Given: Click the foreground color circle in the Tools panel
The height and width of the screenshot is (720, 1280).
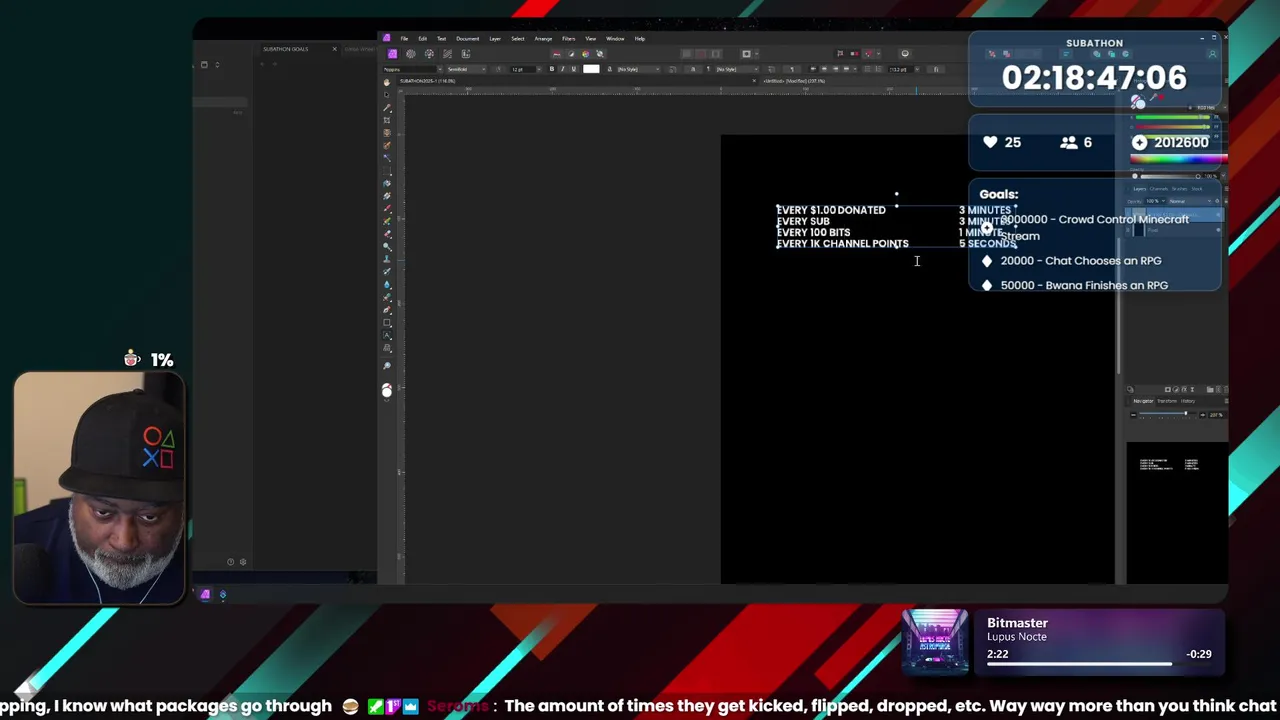Looking at the screenshot, I should click(x=387, y=391).
